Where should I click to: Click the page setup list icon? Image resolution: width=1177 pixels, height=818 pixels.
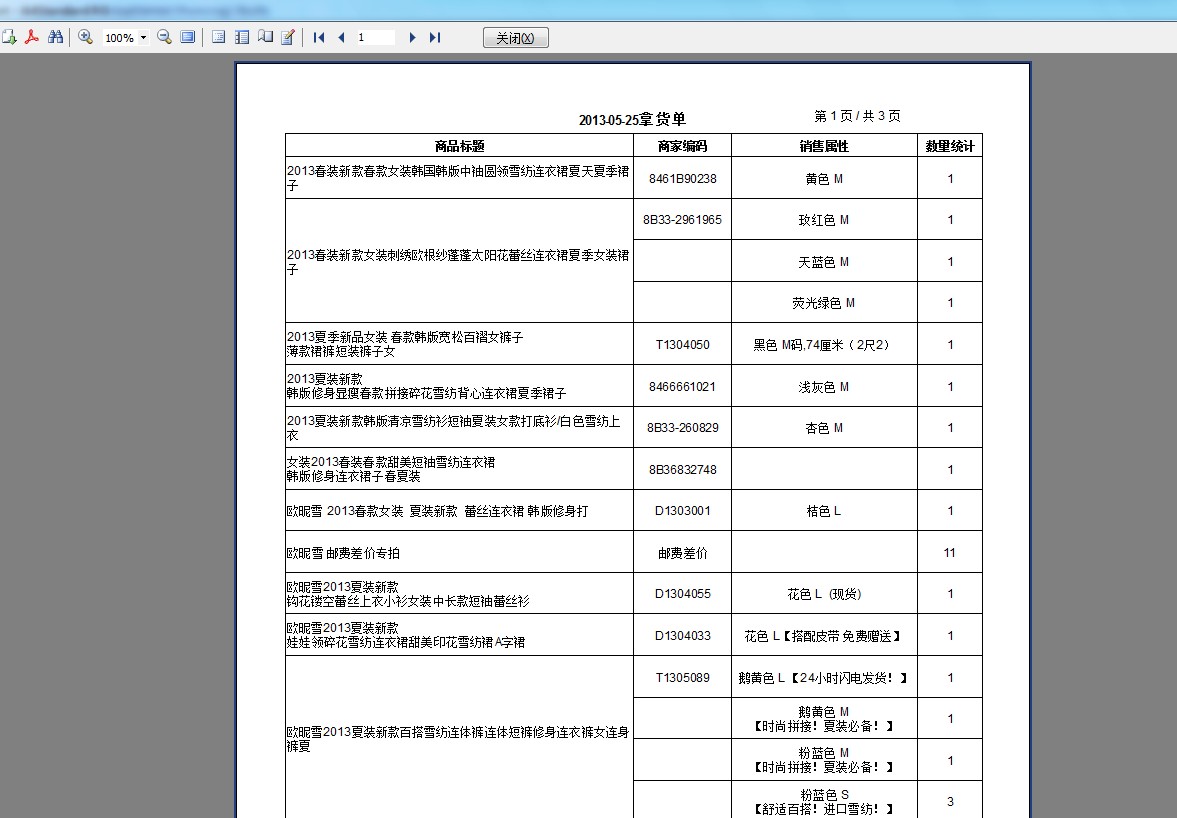click(242, 37)
